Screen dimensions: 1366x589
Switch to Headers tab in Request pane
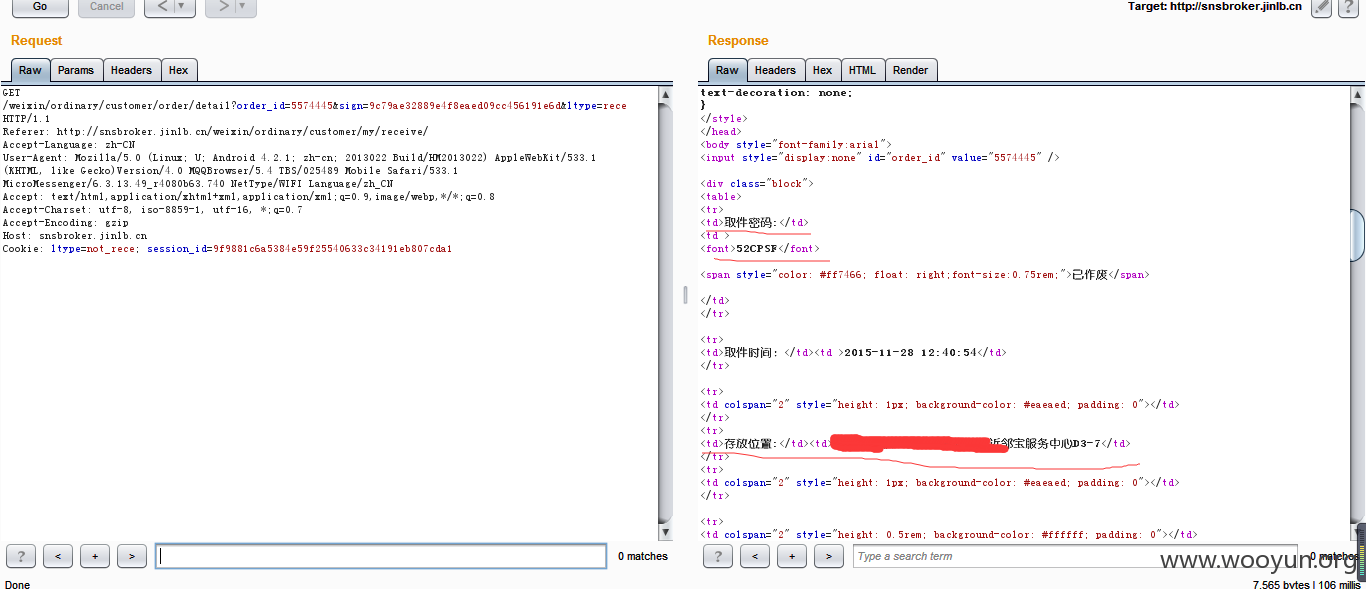131,70
